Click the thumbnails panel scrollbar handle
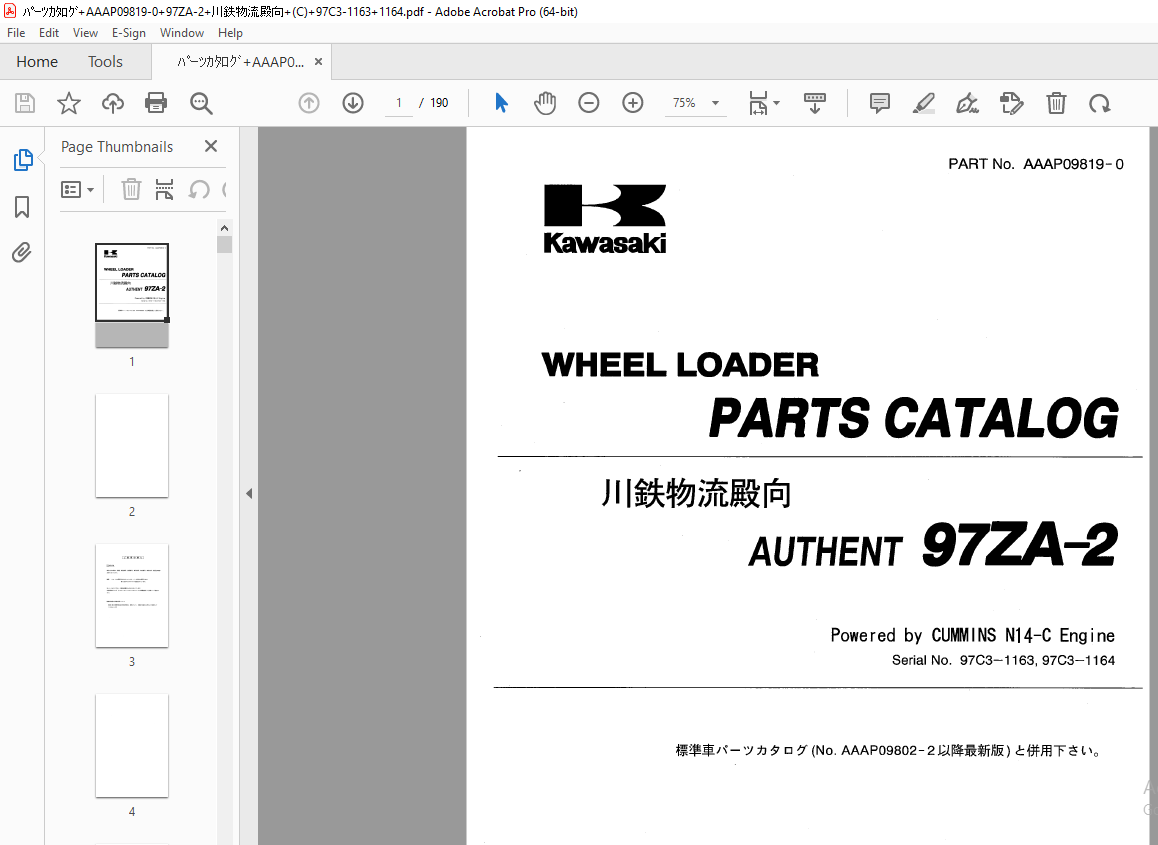The image size is (1158, 845). (x=225, y=244)
